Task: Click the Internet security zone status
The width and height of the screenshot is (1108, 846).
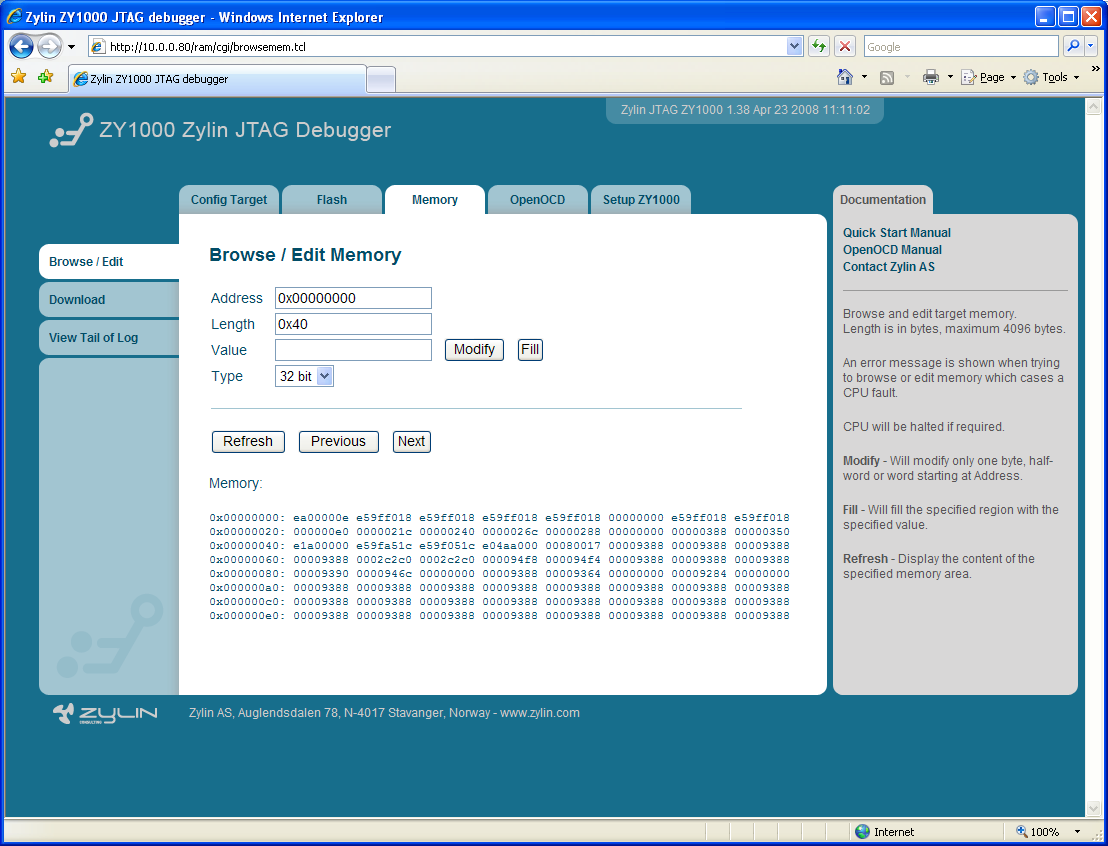Action: pyautogui.click(x=885, y=832)
